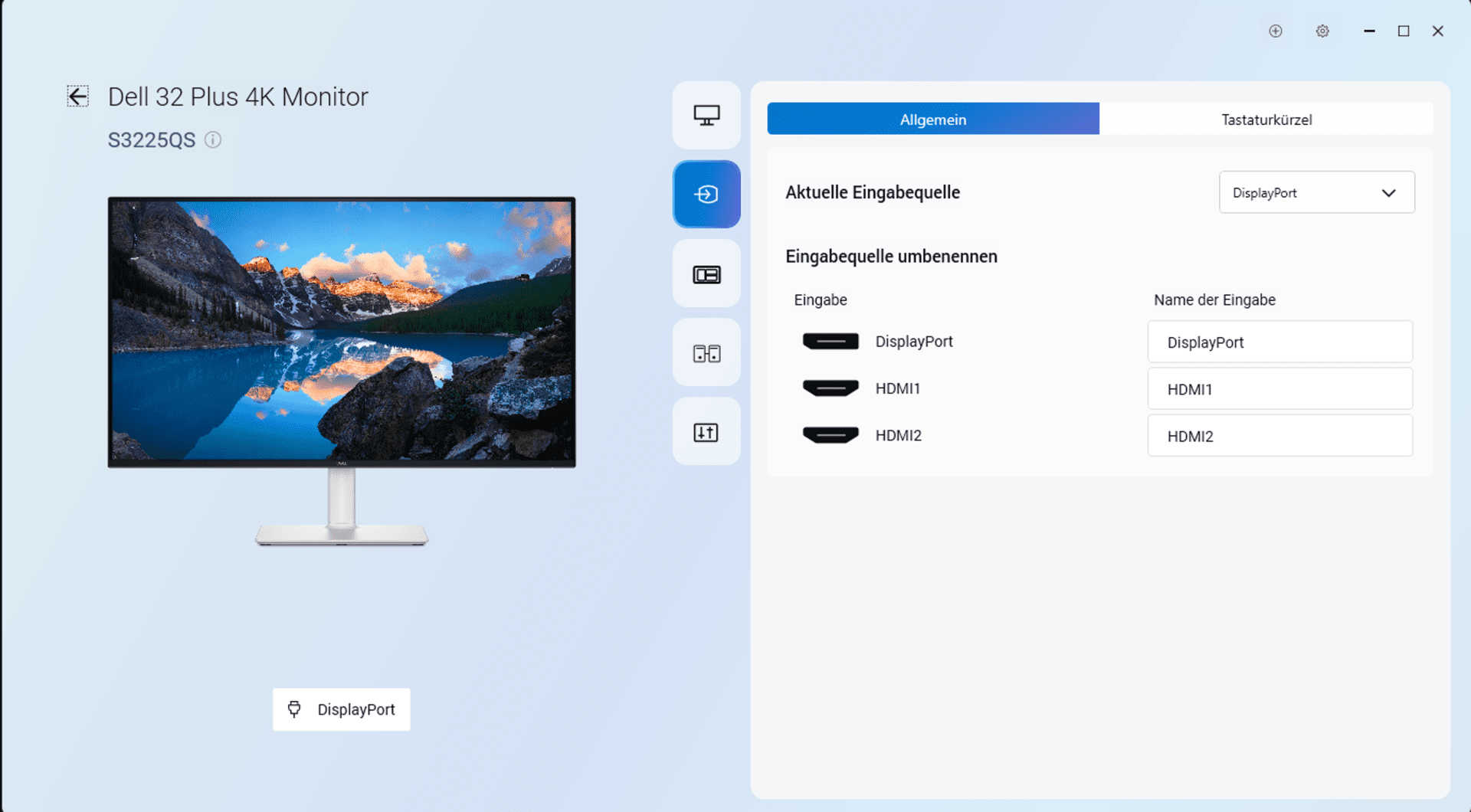Click the 'Dell 32 Plus 4K Monitor' title
1471x812 pixels.
click(238, 97)
